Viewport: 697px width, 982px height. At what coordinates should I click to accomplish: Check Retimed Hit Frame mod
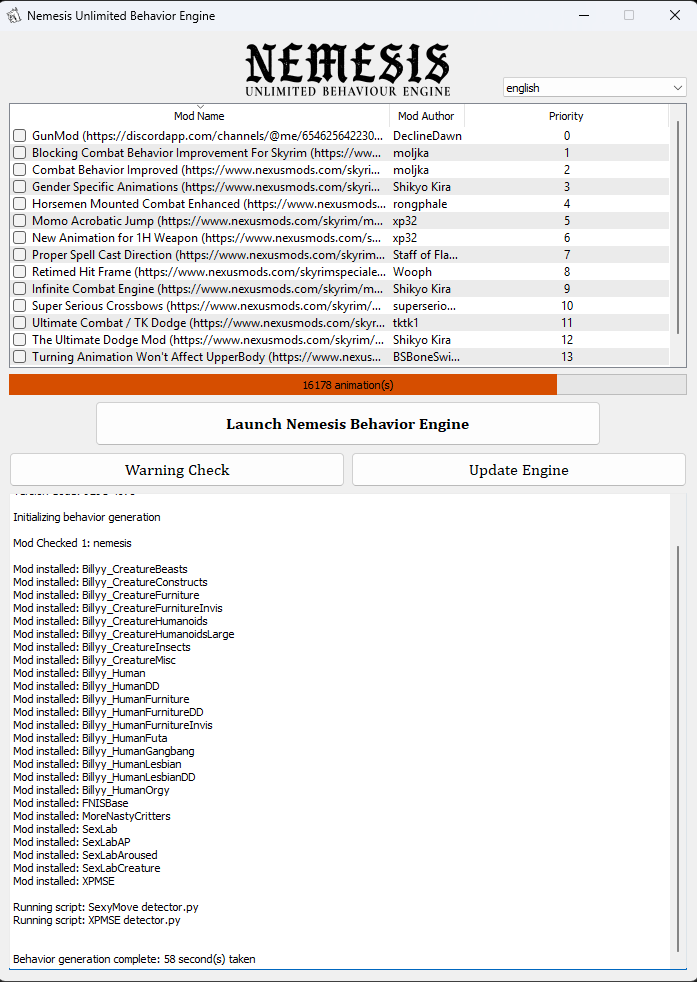(x=19, y=272)
